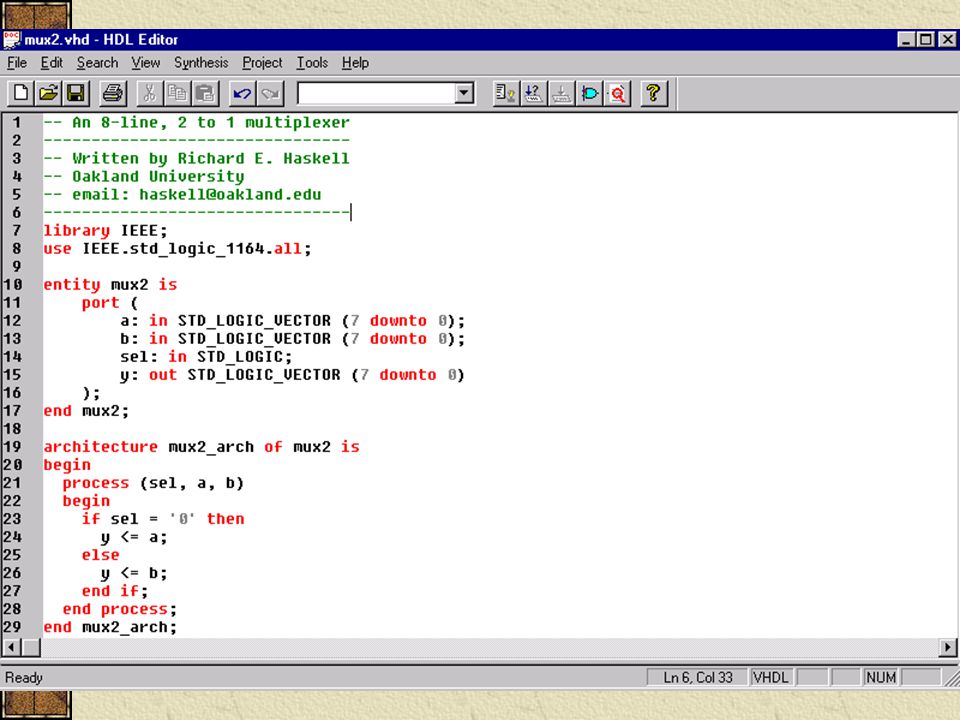Print the file with the printer icon
The image size is (960, 720).
point(113,94)
